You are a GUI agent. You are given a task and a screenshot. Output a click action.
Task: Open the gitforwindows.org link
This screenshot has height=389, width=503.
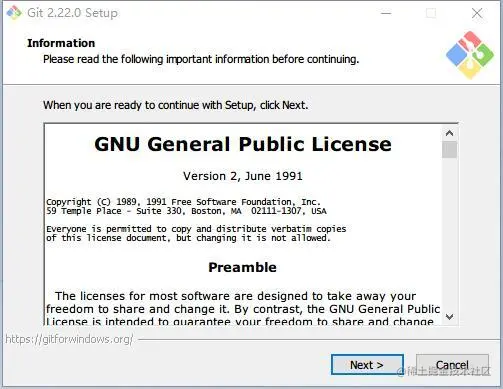pos(69,339)
